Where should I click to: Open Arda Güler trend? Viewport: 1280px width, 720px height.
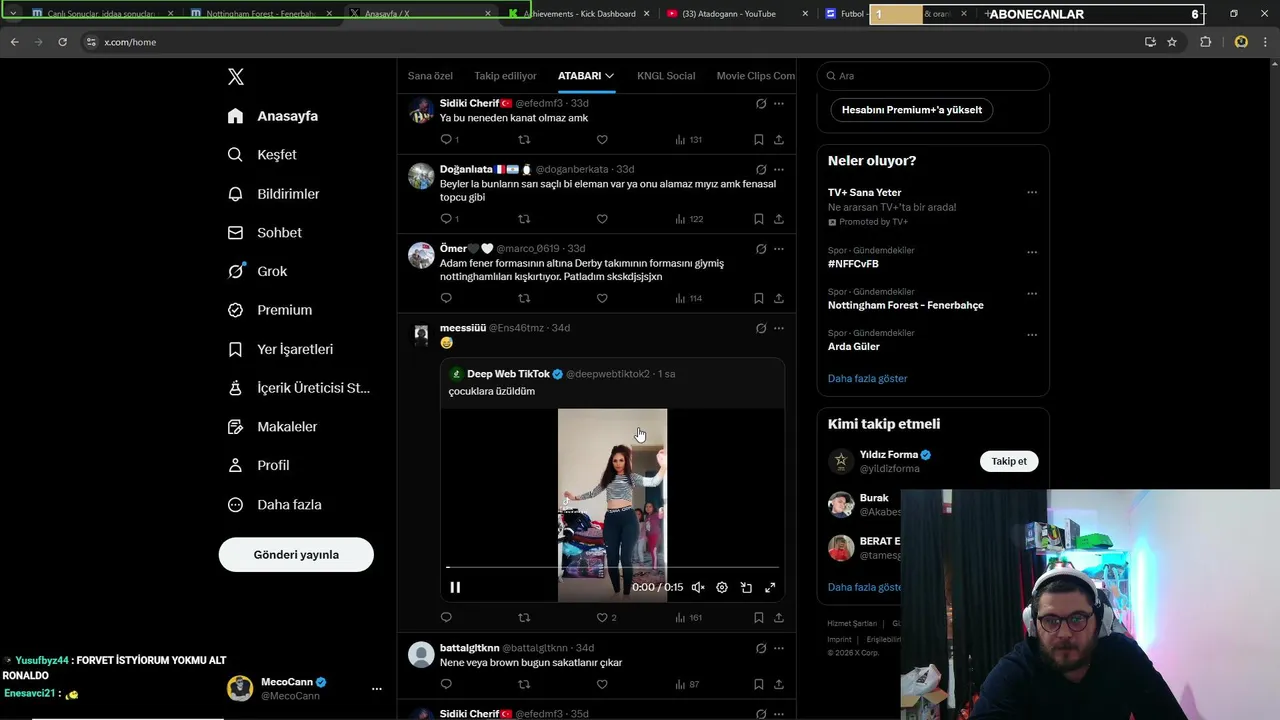[x=854, y=346]
